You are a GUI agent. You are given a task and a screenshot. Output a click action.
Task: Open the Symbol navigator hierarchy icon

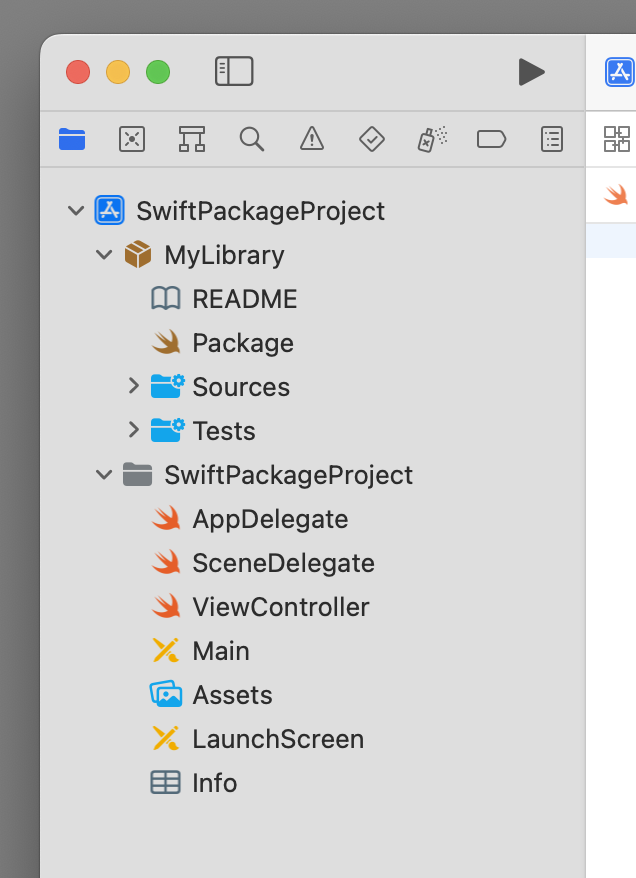click(192, 139)
